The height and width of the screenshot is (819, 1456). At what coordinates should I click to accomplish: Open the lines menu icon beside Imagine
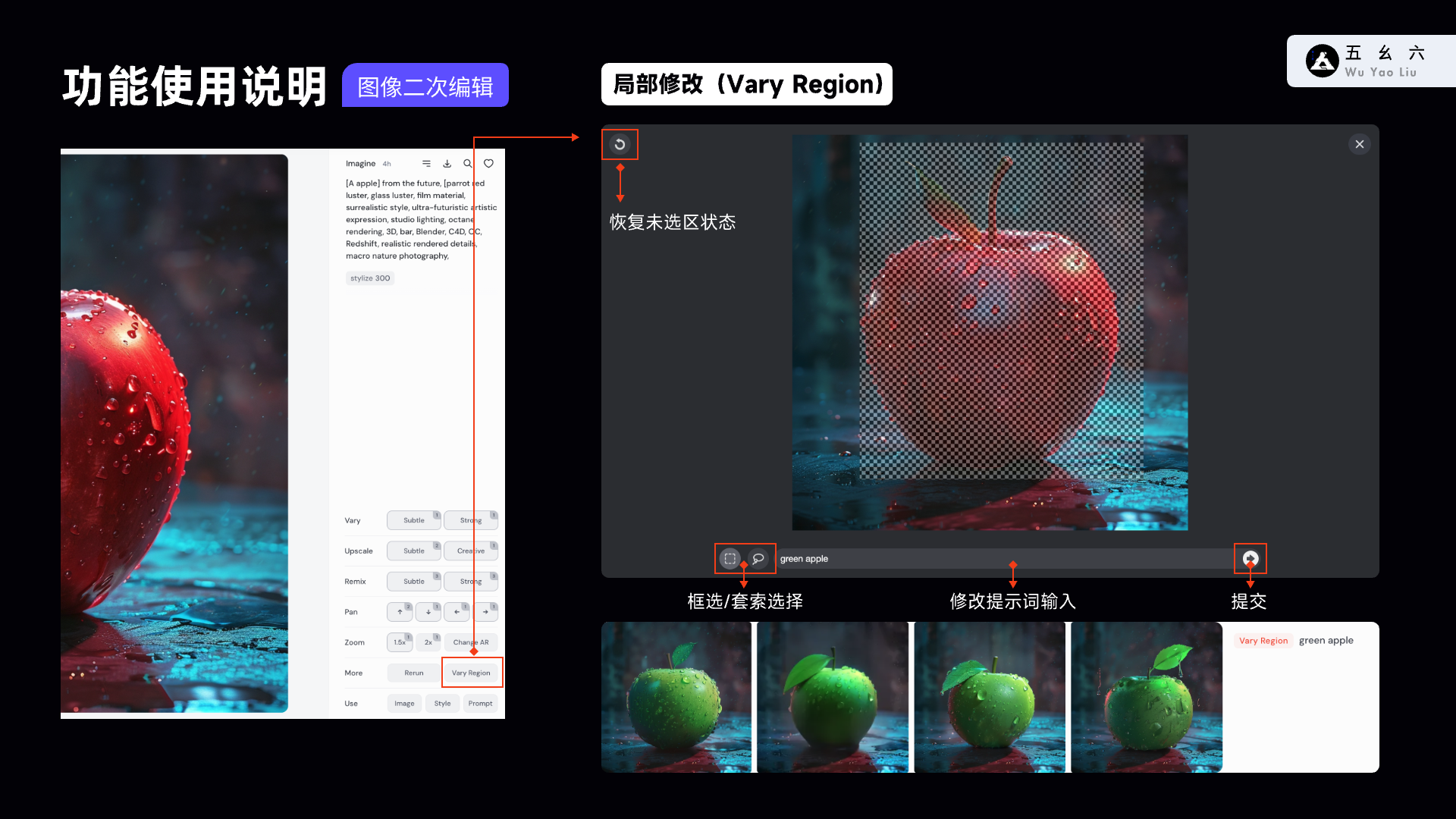pyautogui.click(x=426, y=164)
